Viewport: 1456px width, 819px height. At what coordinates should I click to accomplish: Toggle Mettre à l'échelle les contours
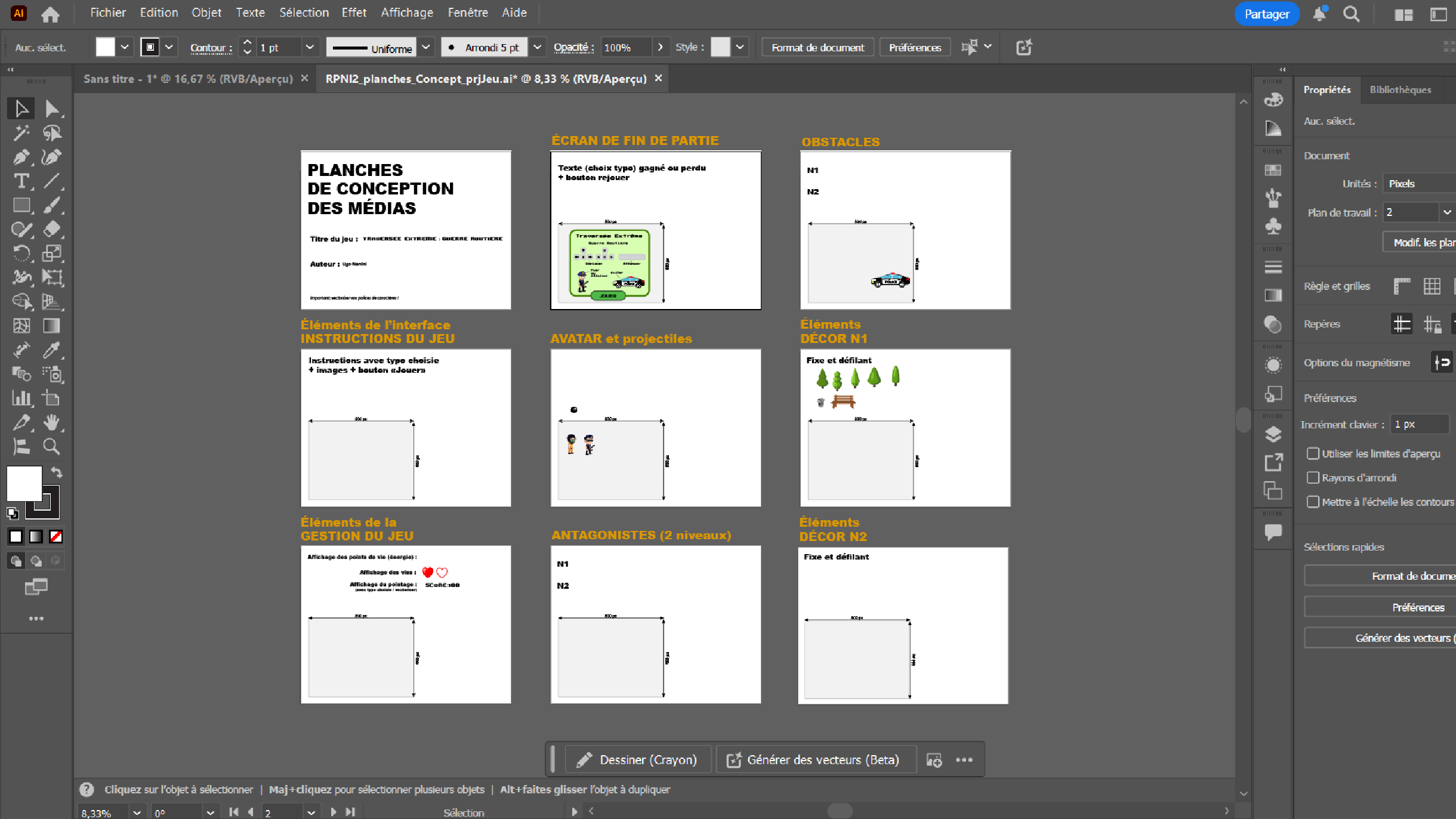click(1313, 502)
